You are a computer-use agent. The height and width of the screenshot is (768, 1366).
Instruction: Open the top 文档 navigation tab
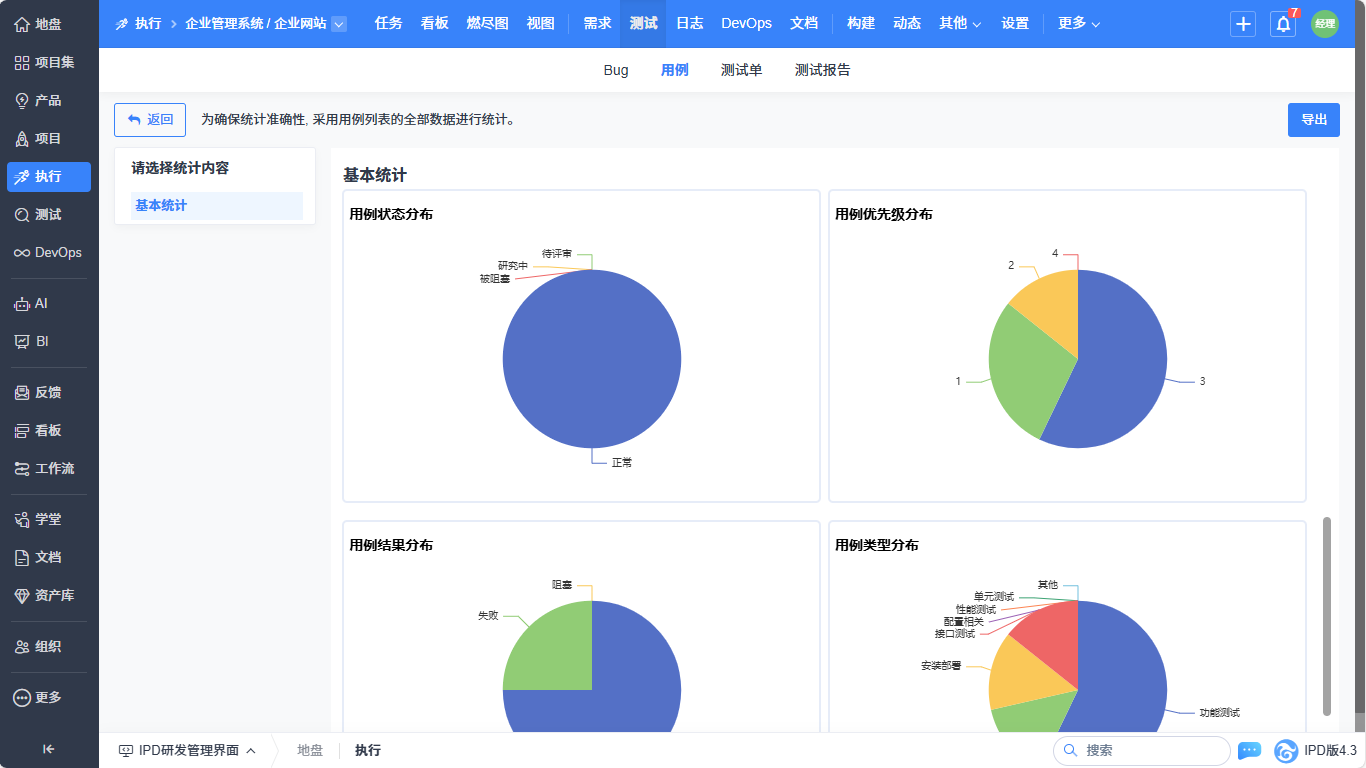804,23
